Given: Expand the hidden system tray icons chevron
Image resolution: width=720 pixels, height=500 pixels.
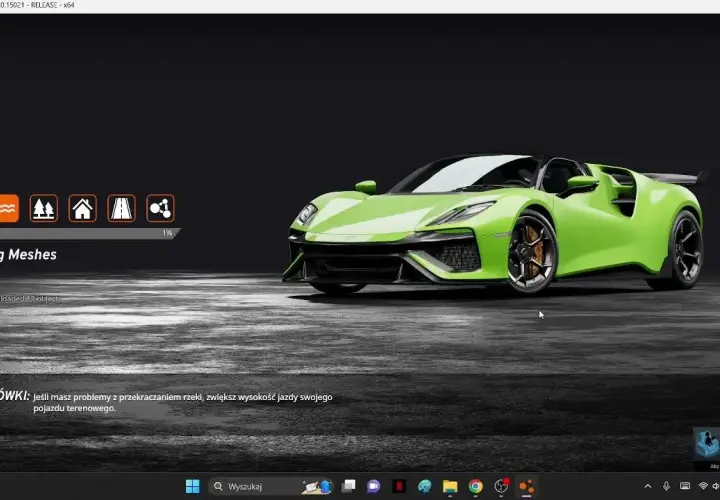Looking at the screenshot, I should click(648, 486).
